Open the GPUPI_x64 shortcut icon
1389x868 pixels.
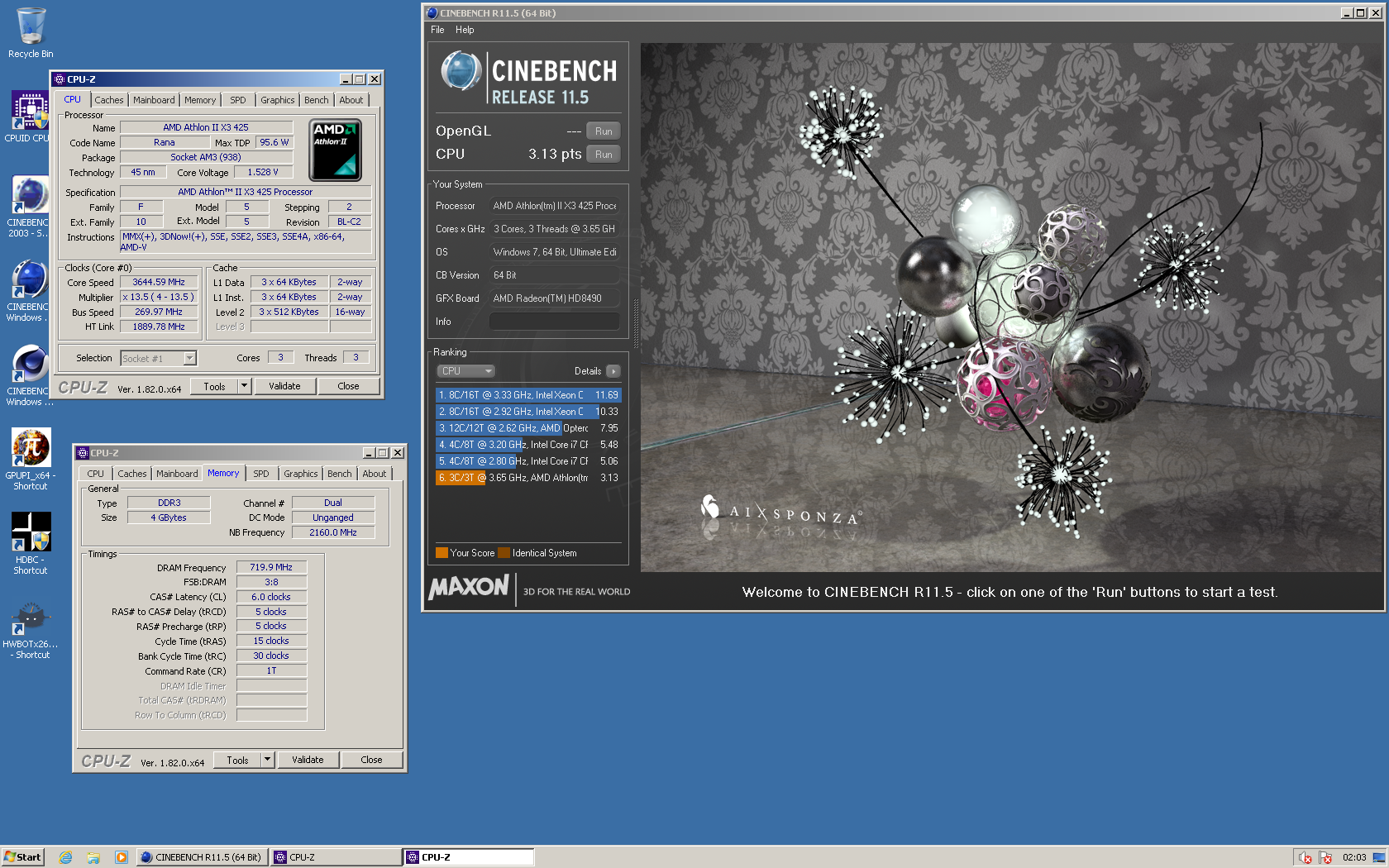tap(31, 459)
